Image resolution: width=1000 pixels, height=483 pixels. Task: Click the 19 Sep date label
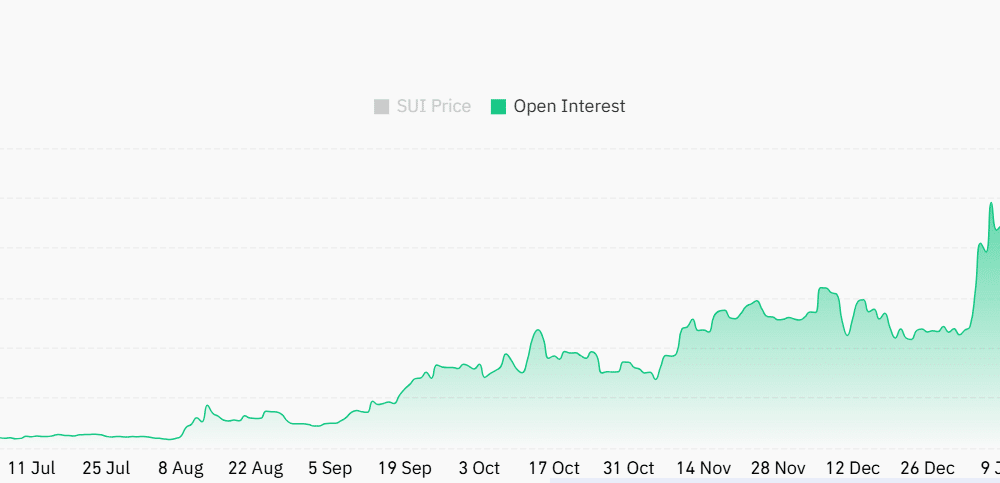pos(405,468)
